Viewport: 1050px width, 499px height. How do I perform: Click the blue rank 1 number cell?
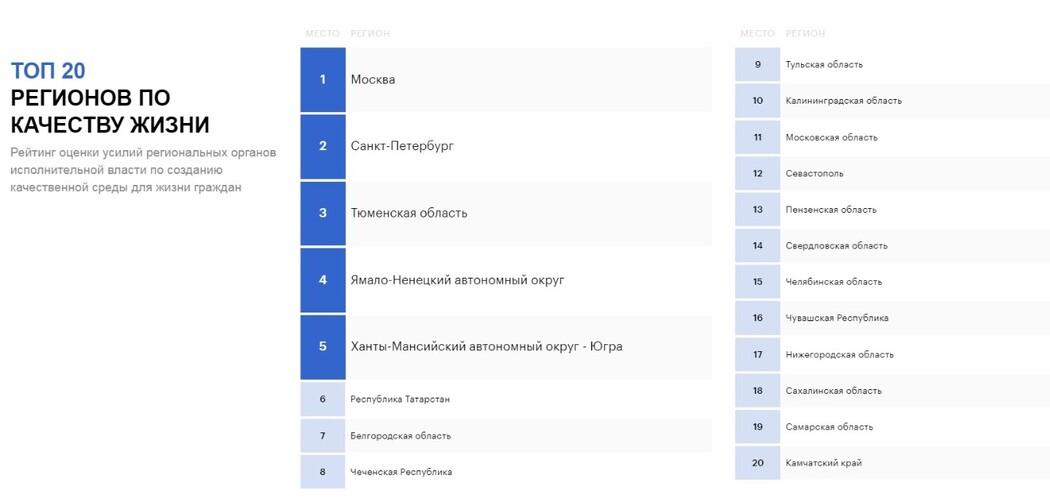[x=323, y=80]
